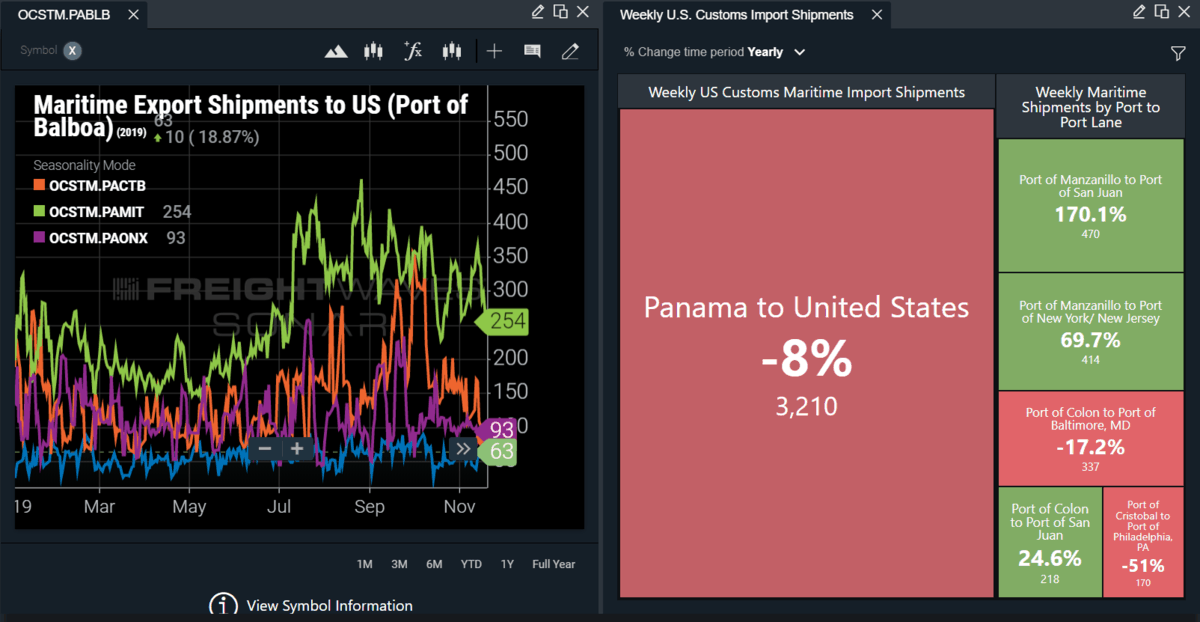Click purple OCSTM.PAONX legend swatch
The height and width of the screenshot is (622, 1200).
pyautogui.click(x=39, y=237)
